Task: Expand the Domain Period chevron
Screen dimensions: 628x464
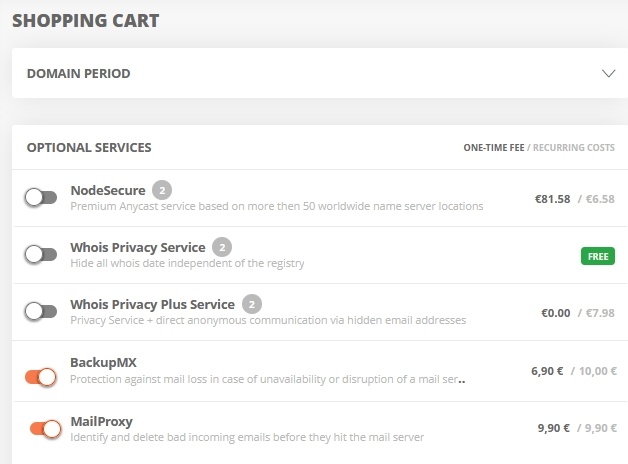Action: 608,74
